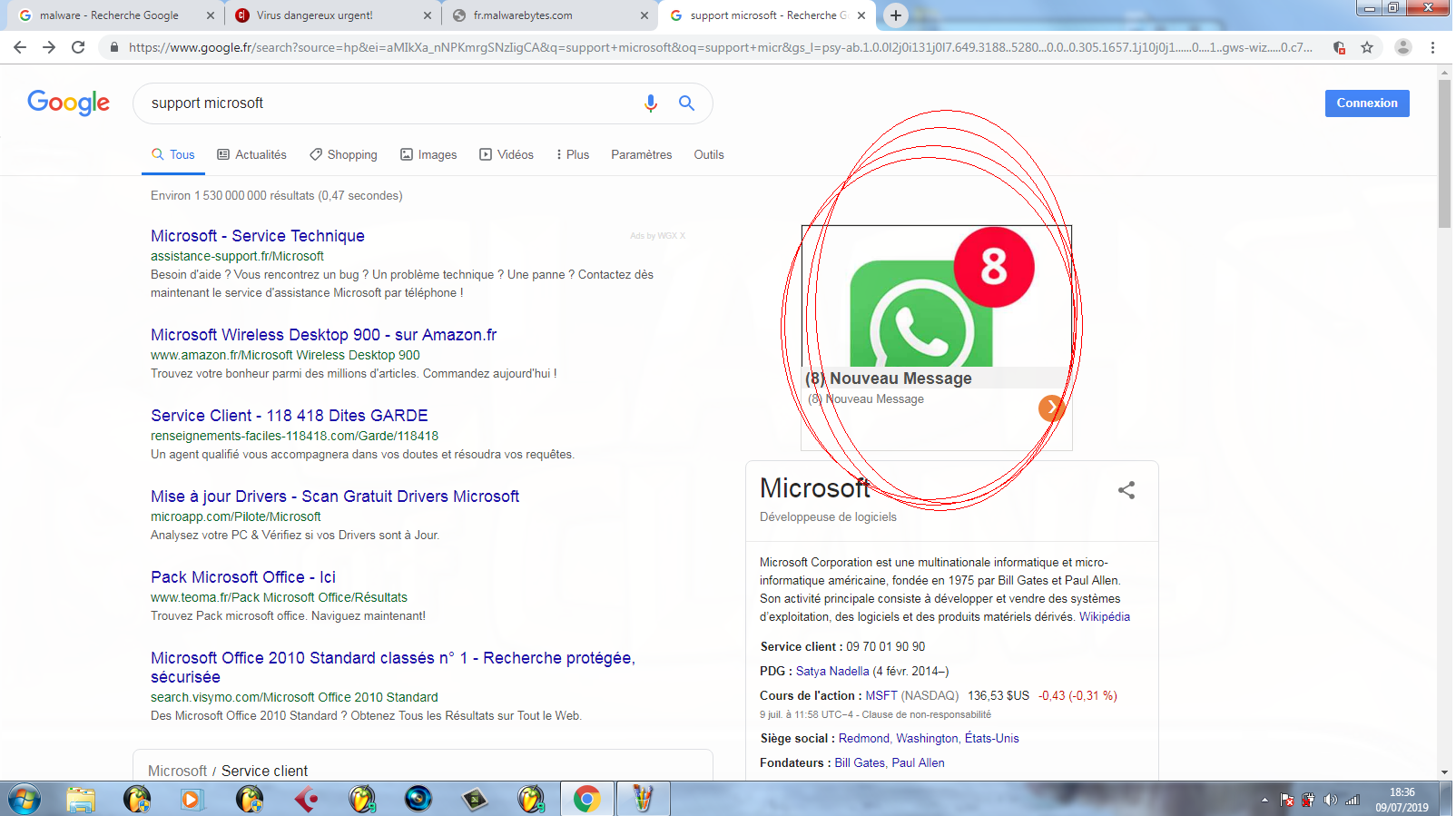Open the 'Pack Microsoft Office - Ici' result
1456x816 pixels.
tap(243, 577)
